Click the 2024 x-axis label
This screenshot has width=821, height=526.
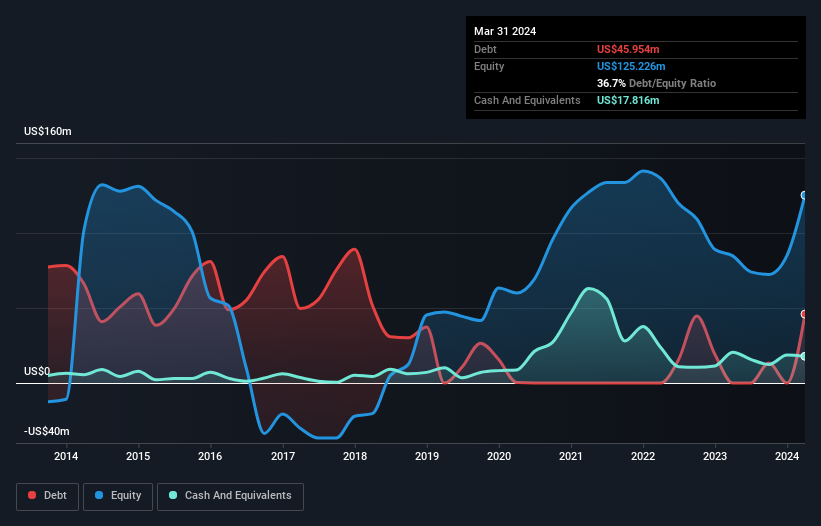(787, 456)
